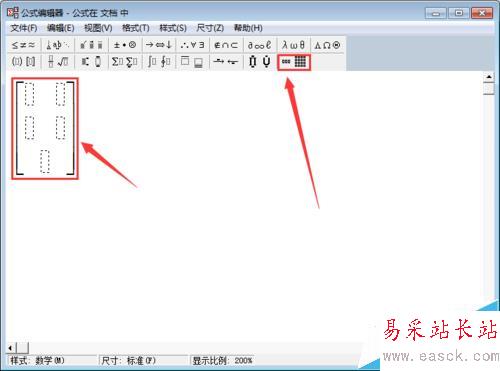
Task: Open the operator symbols palette (±•⊗)
Action: click(x=125, y=45)
